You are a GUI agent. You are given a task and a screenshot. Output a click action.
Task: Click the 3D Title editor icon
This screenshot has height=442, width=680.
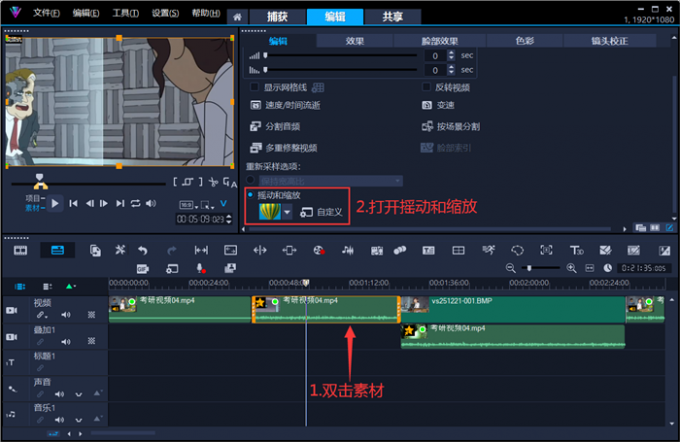point(576,250)
